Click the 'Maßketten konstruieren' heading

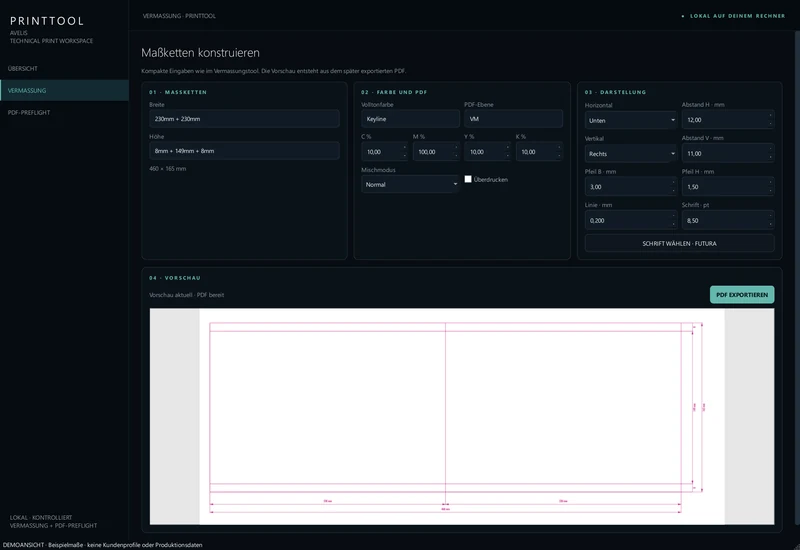[x=200, y=53]
